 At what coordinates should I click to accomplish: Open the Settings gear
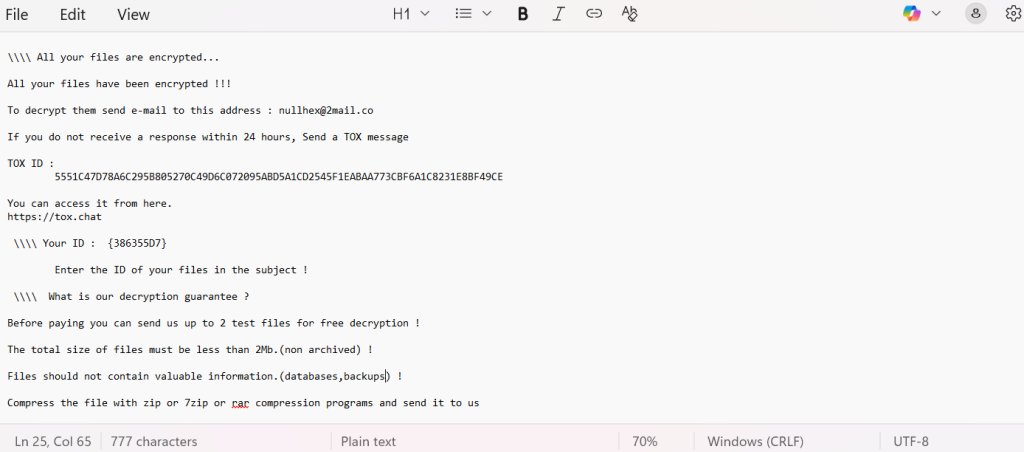pos(1012,14)
